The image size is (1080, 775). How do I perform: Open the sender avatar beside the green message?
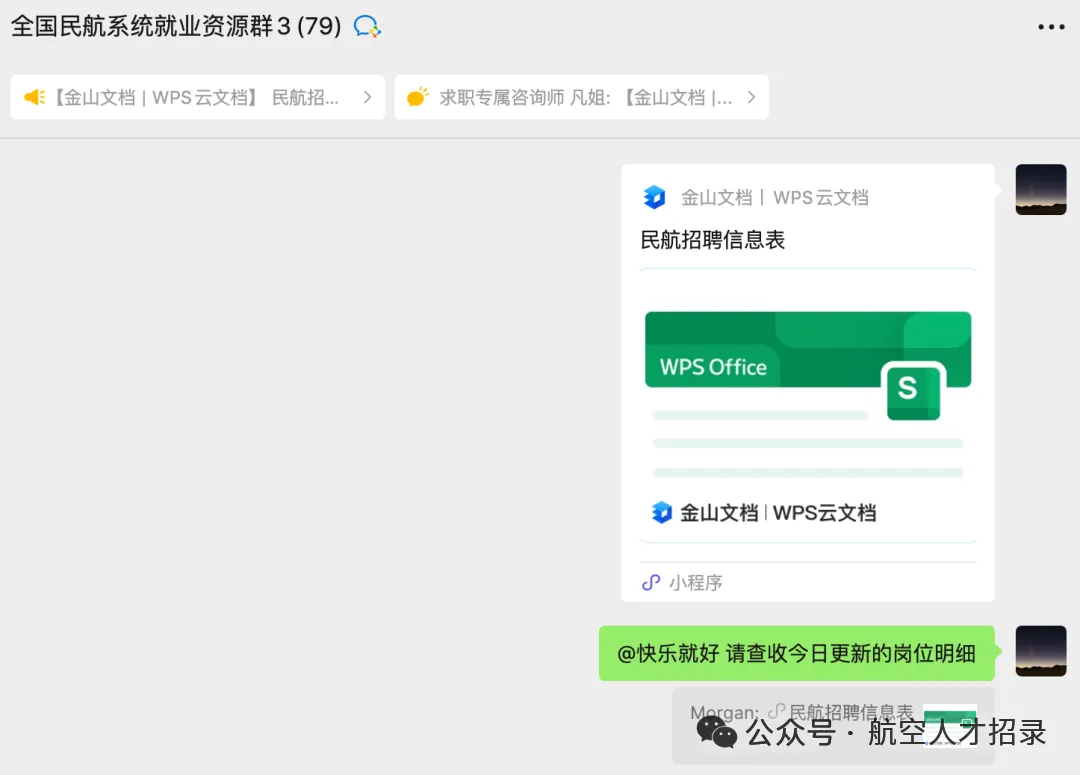1041,651
